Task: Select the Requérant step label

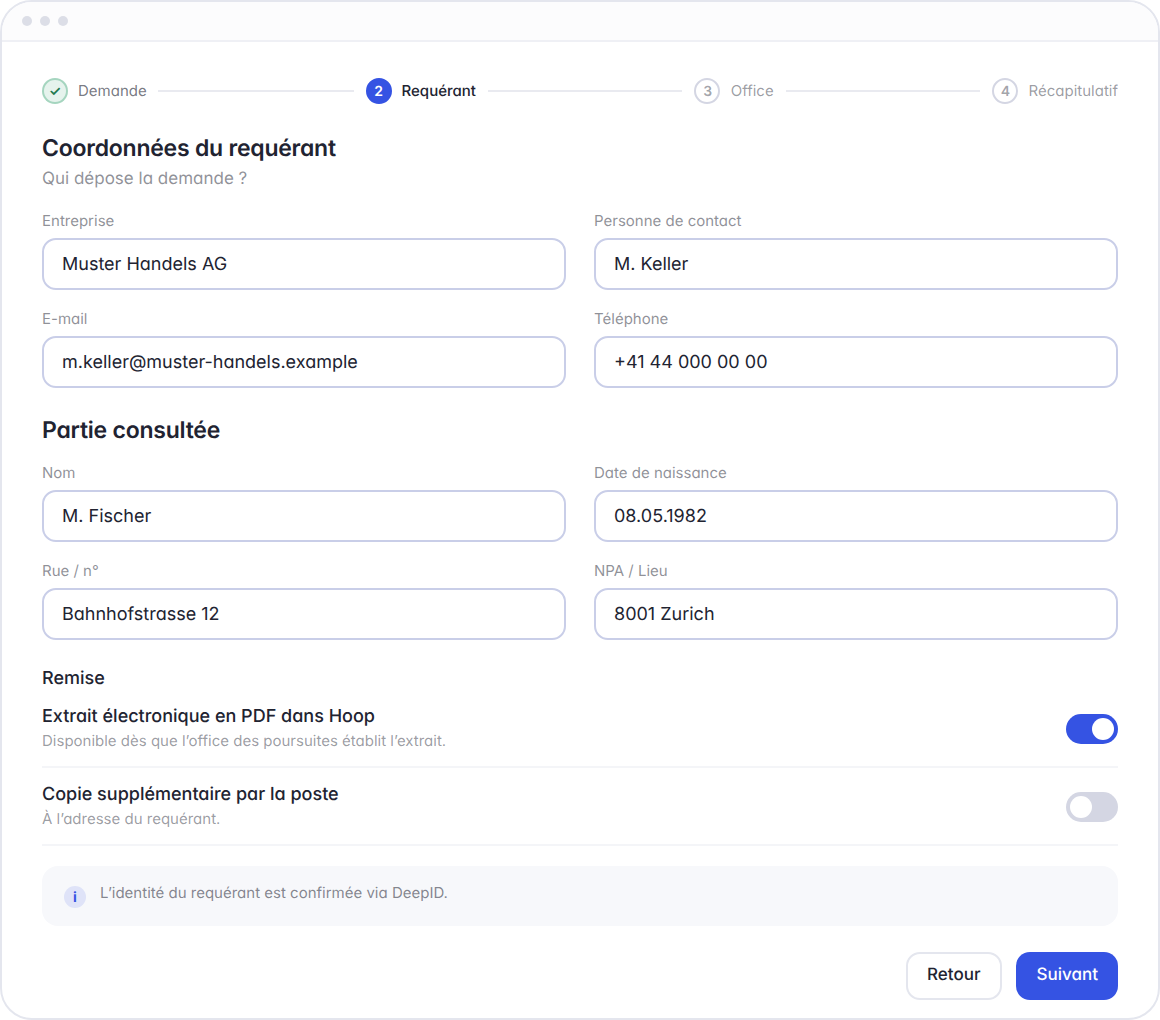Action: [439, 91]
